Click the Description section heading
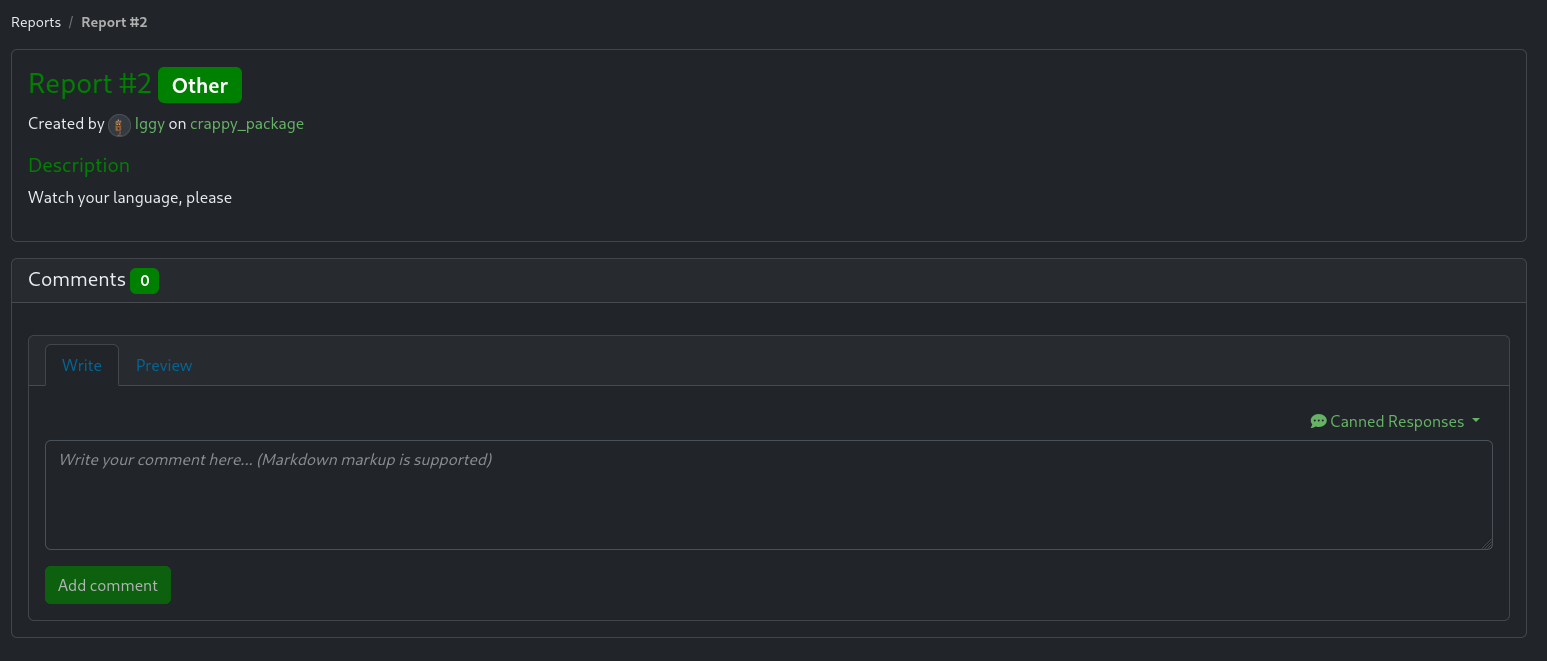This screenshot has height=661, width=1547. (79, 165)
